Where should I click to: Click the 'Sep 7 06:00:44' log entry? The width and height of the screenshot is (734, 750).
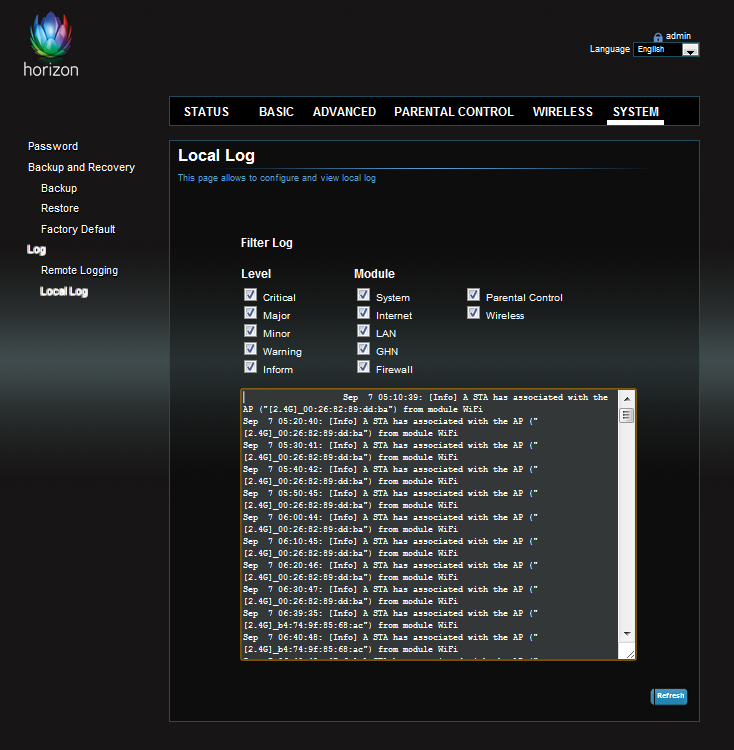[390, 523]
